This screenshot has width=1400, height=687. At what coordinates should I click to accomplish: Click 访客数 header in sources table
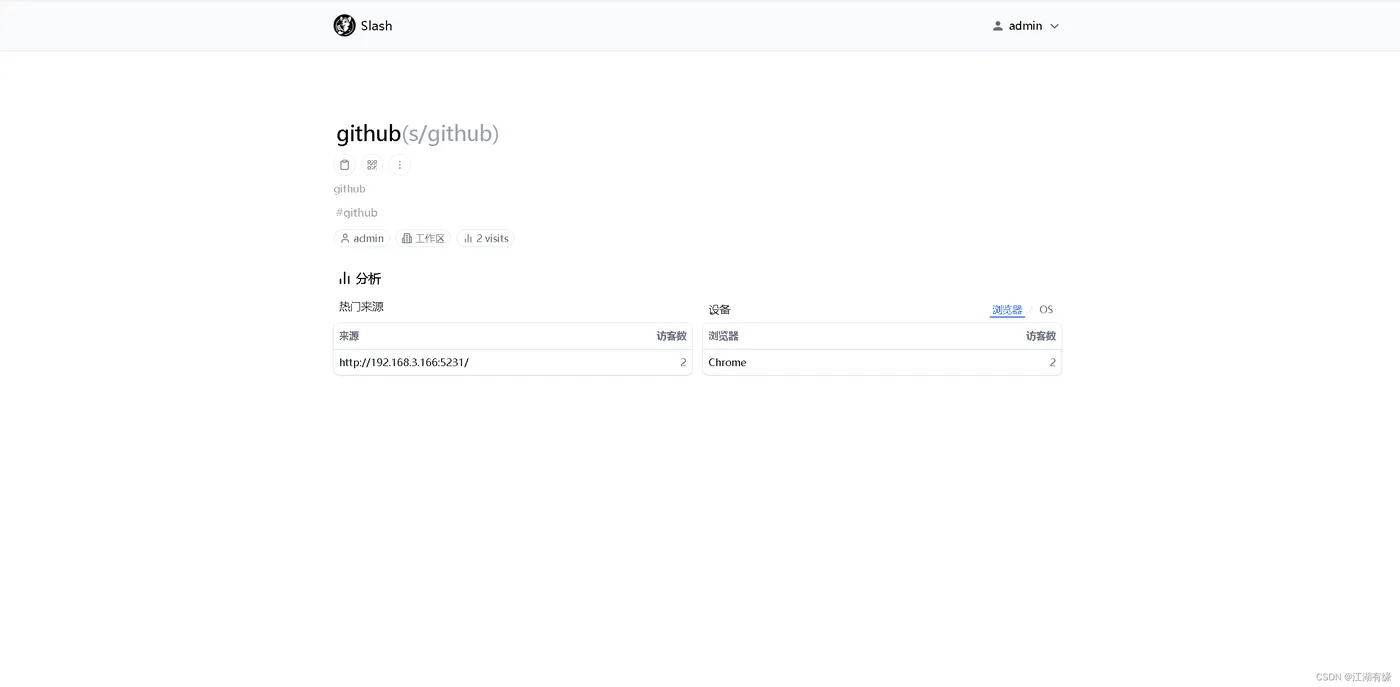coord(671,336)
